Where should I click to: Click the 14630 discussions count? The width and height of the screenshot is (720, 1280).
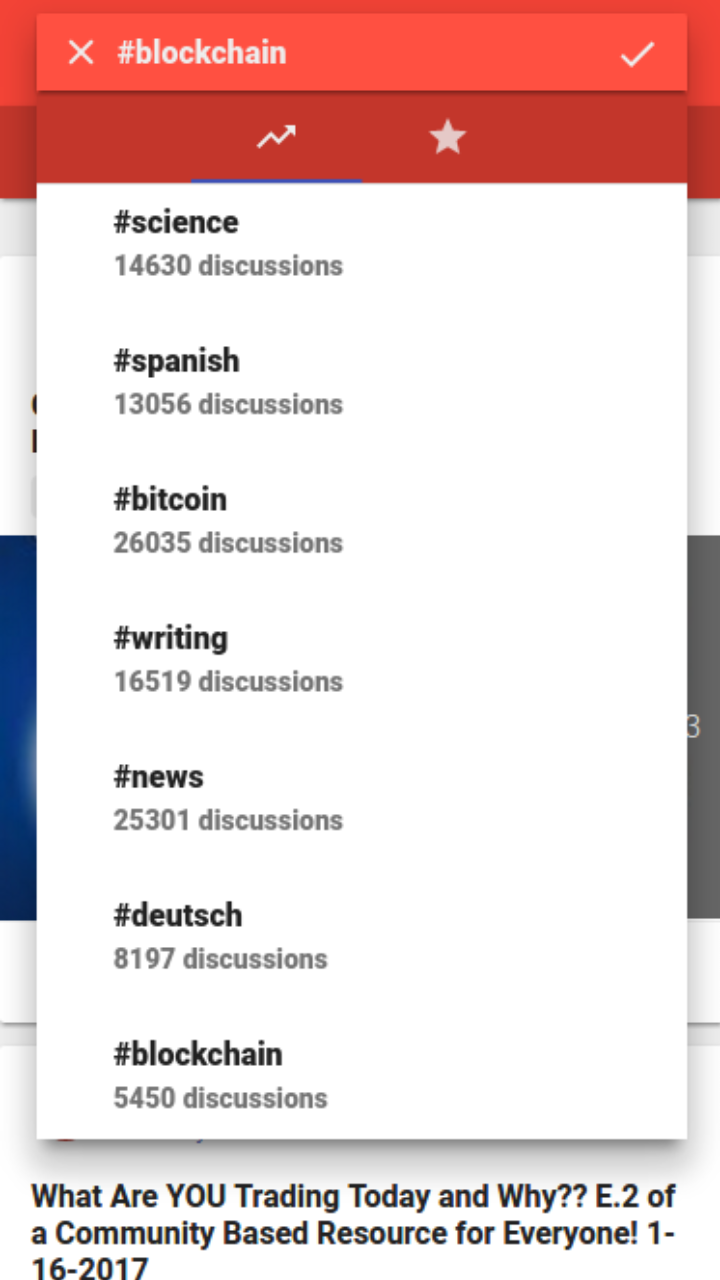(228, 266)
